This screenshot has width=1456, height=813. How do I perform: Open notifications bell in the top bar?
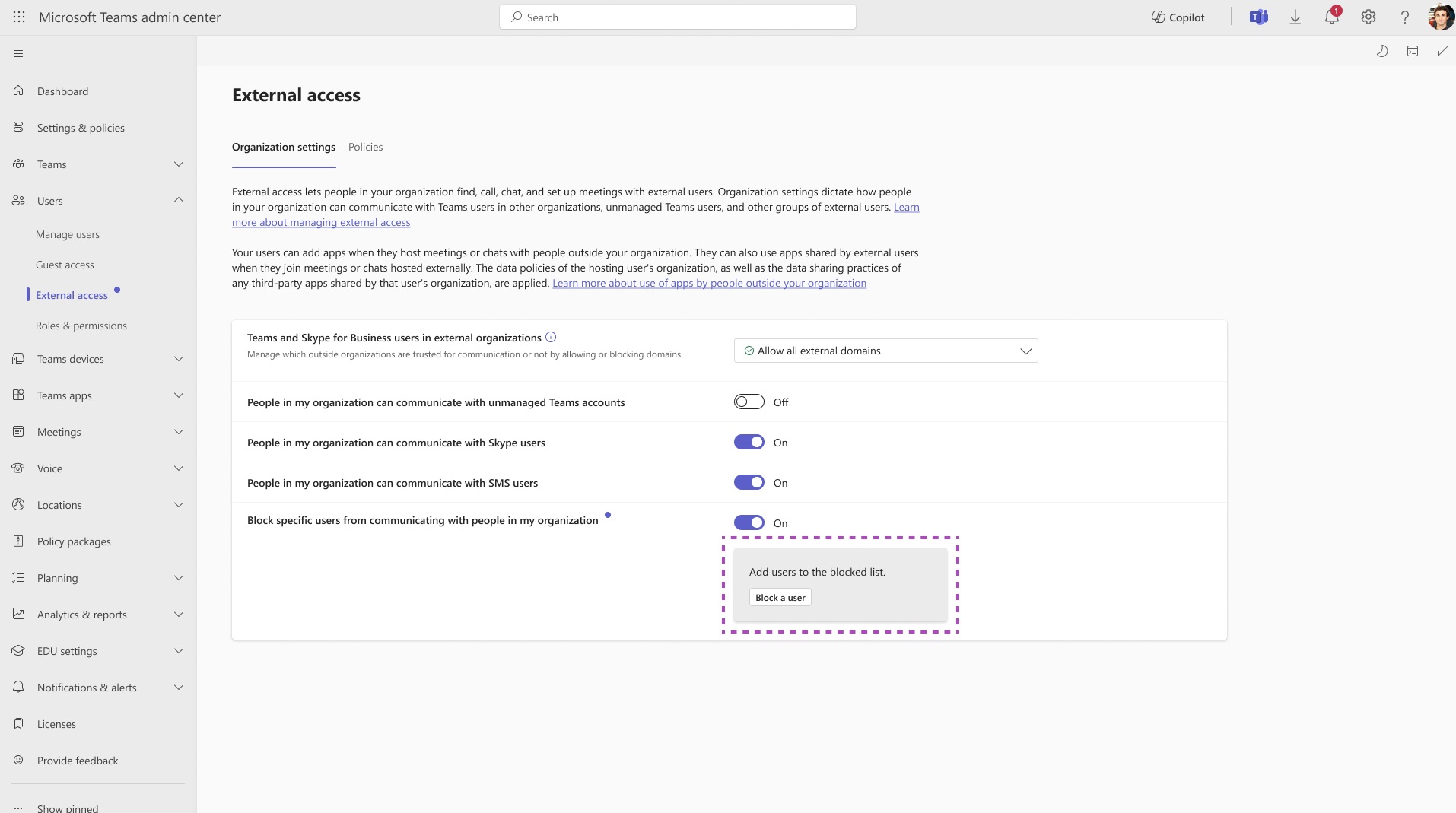click(1332, 17)
